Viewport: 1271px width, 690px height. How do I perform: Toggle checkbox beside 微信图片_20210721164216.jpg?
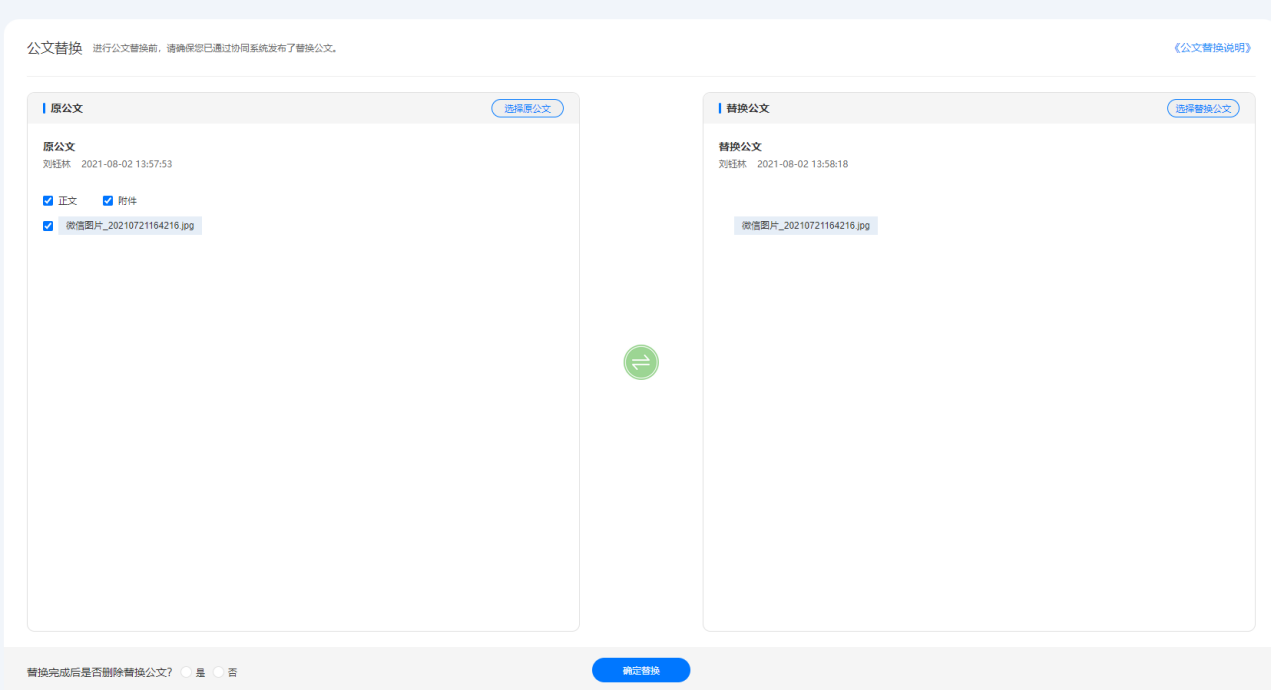pos(48,226)
